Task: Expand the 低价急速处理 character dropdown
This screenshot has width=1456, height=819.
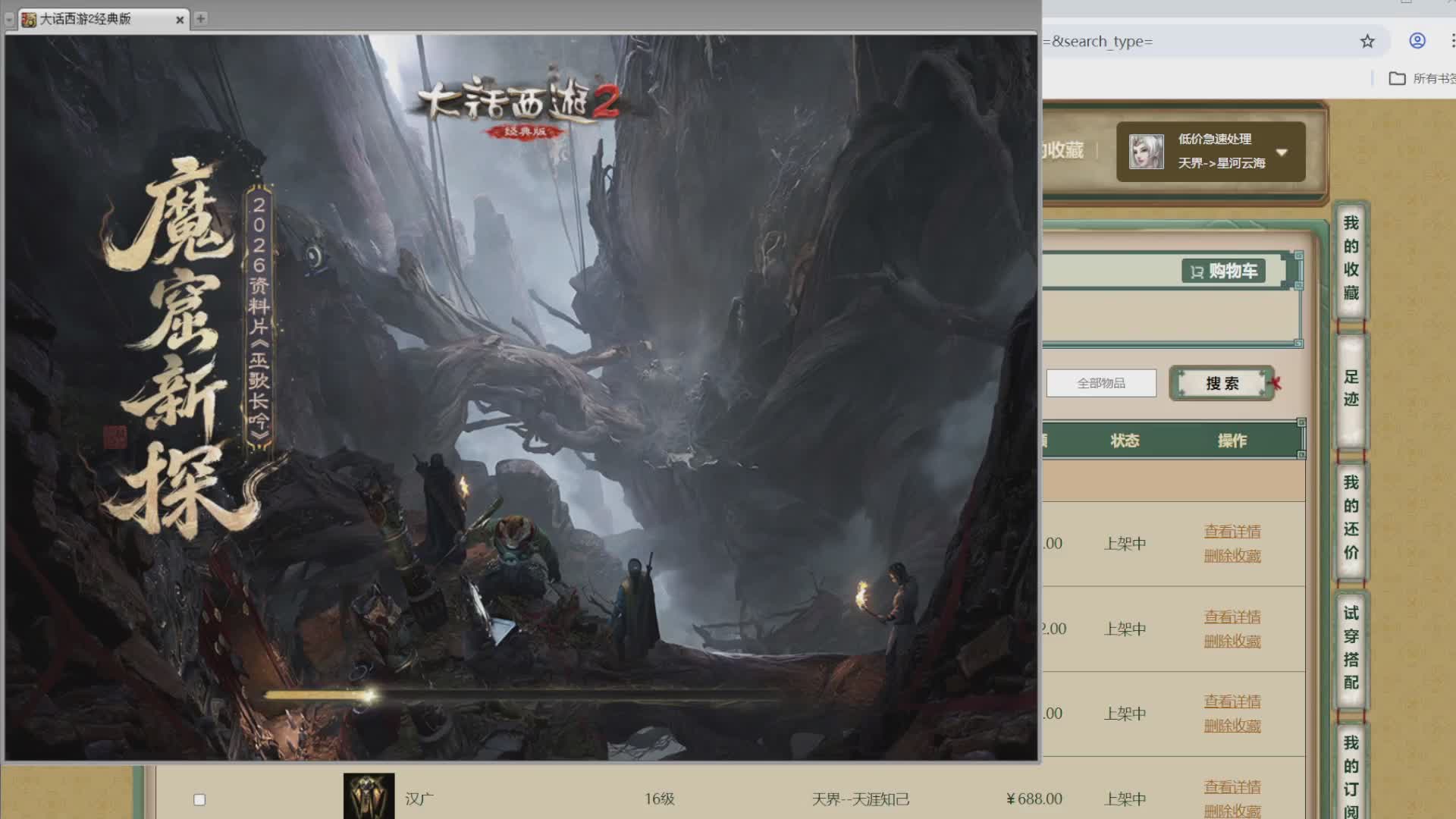Action: 1282,152
